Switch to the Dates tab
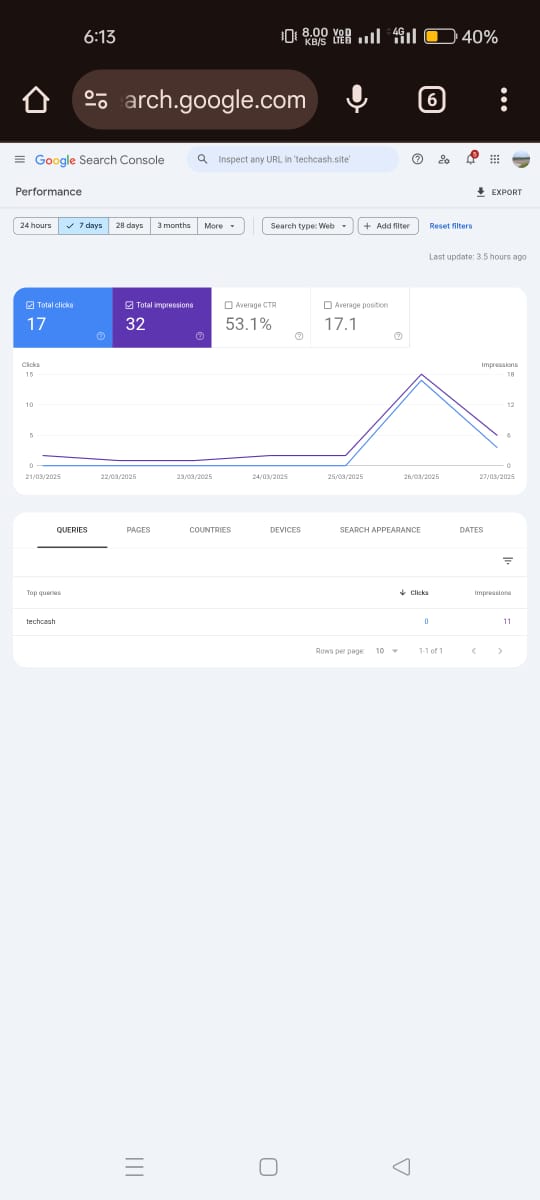 [471, 530]
